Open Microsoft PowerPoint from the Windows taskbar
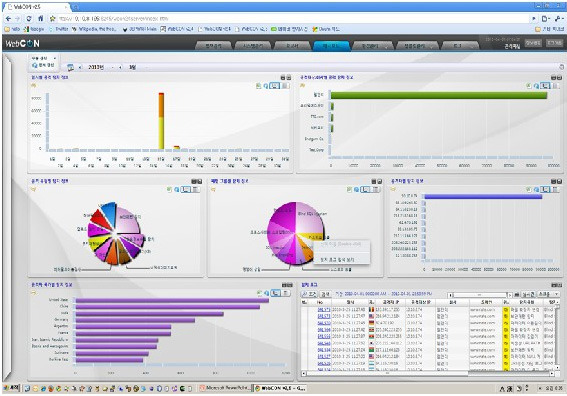Image resolution: width=567 pixels, height=396 pixels. click(x=225, y=388)
